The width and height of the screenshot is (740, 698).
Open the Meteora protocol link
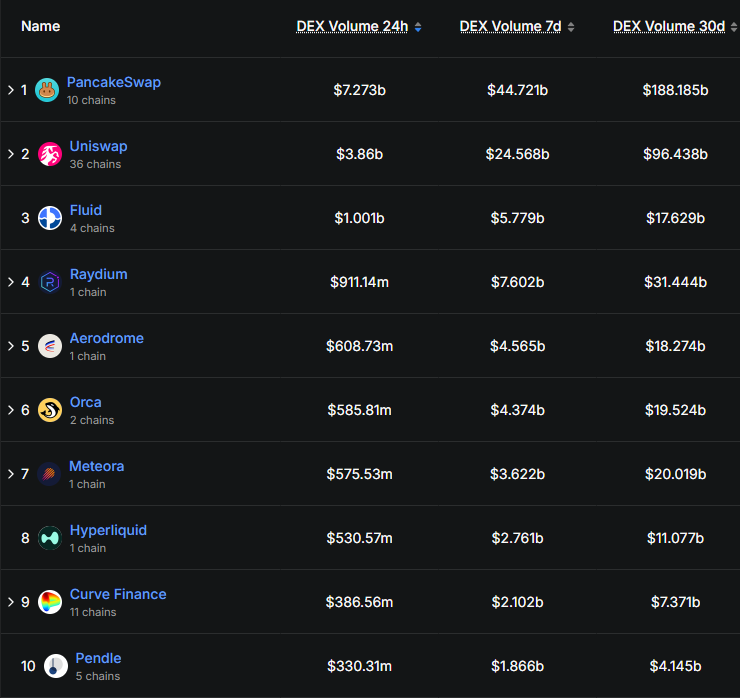(96, 466)
